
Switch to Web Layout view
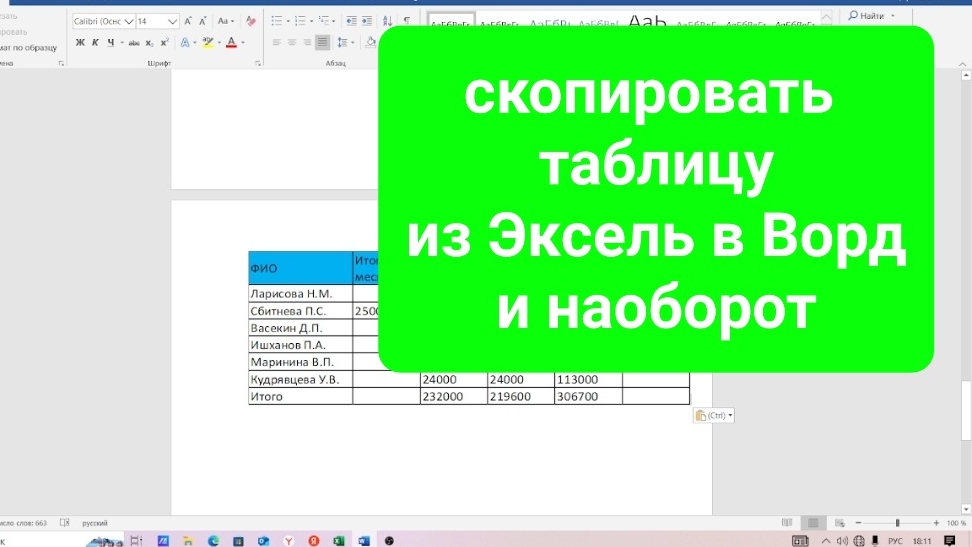[x=839, y=523]
